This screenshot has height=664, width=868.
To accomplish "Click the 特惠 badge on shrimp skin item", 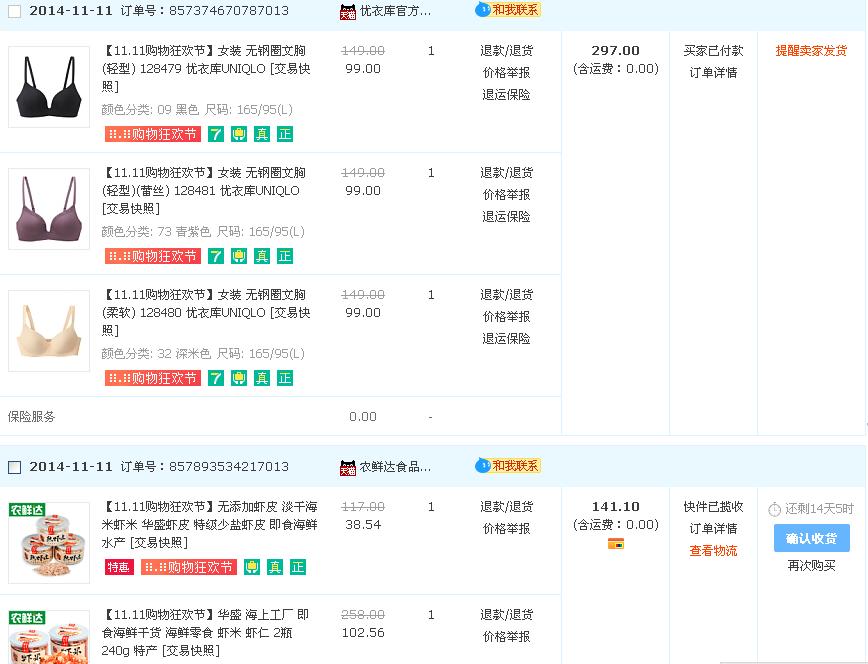I will [119, 567].
